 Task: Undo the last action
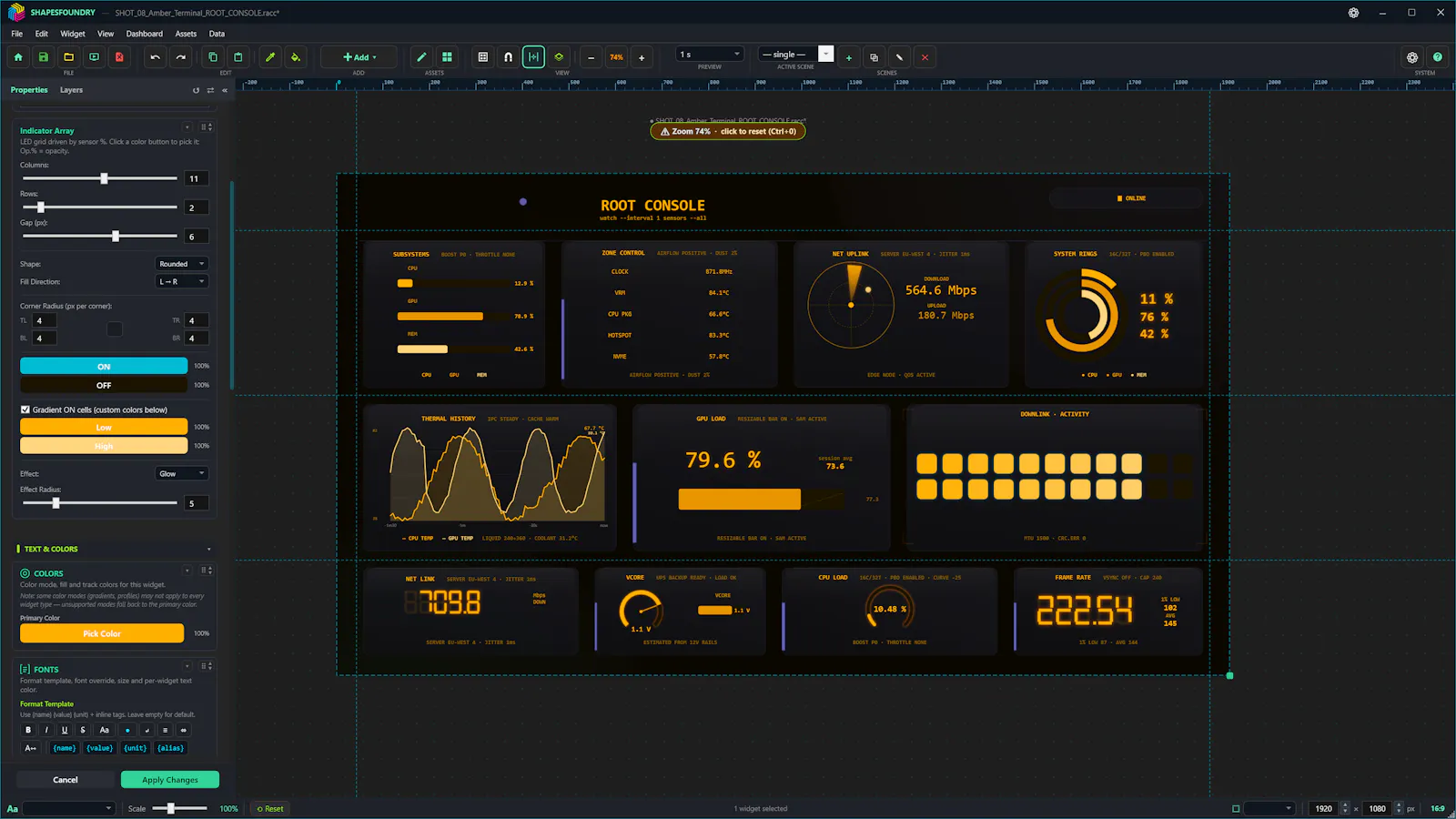pyautogui.click(x=156, y=57)
